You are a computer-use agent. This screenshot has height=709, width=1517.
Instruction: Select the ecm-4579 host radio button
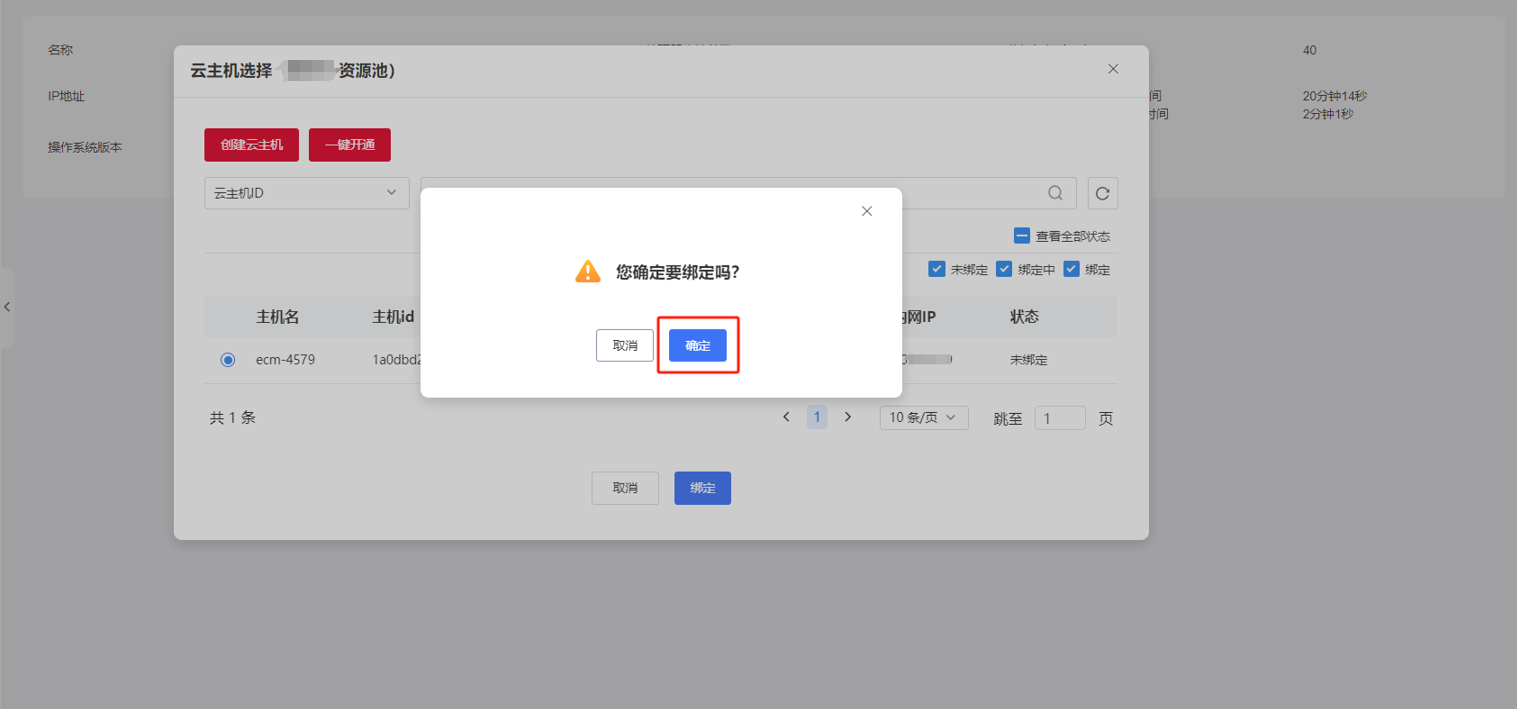click(228, 359)
